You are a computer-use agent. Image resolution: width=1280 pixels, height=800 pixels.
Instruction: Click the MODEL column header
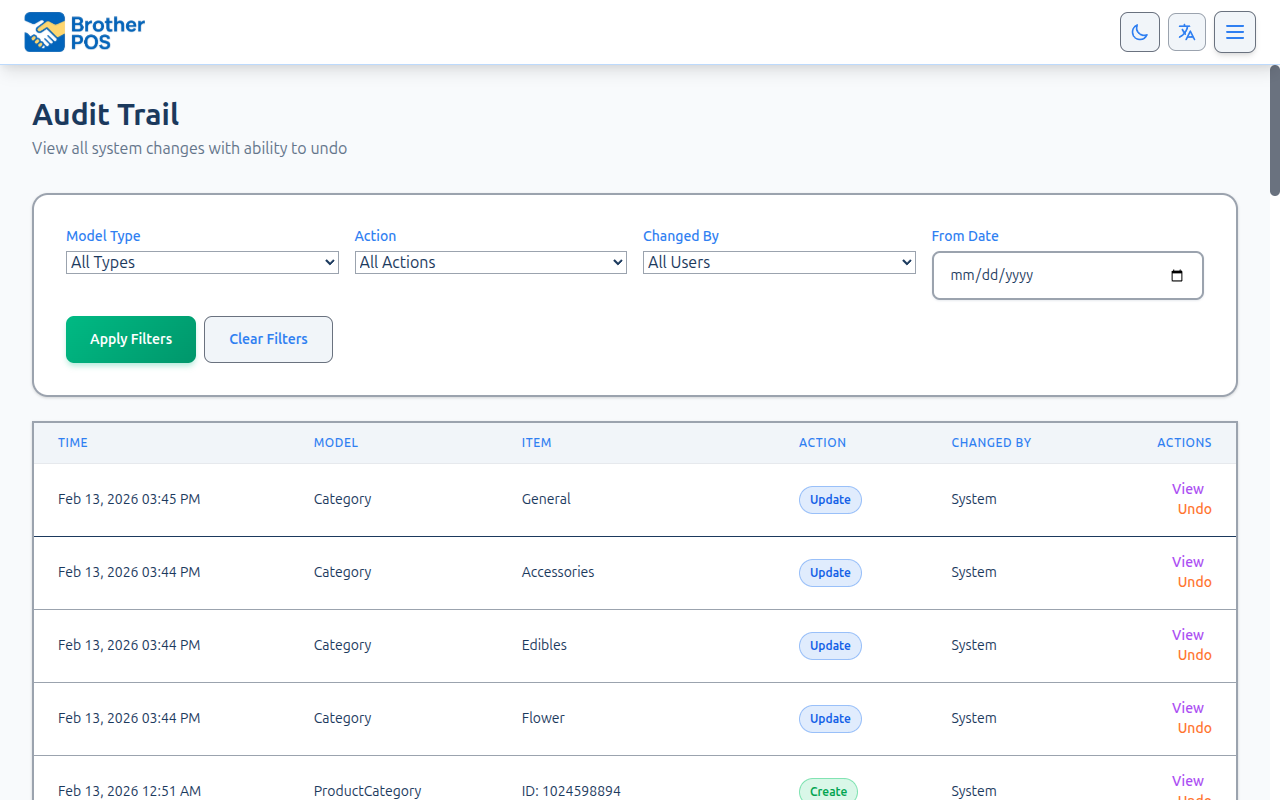click(x=336, y=442)
